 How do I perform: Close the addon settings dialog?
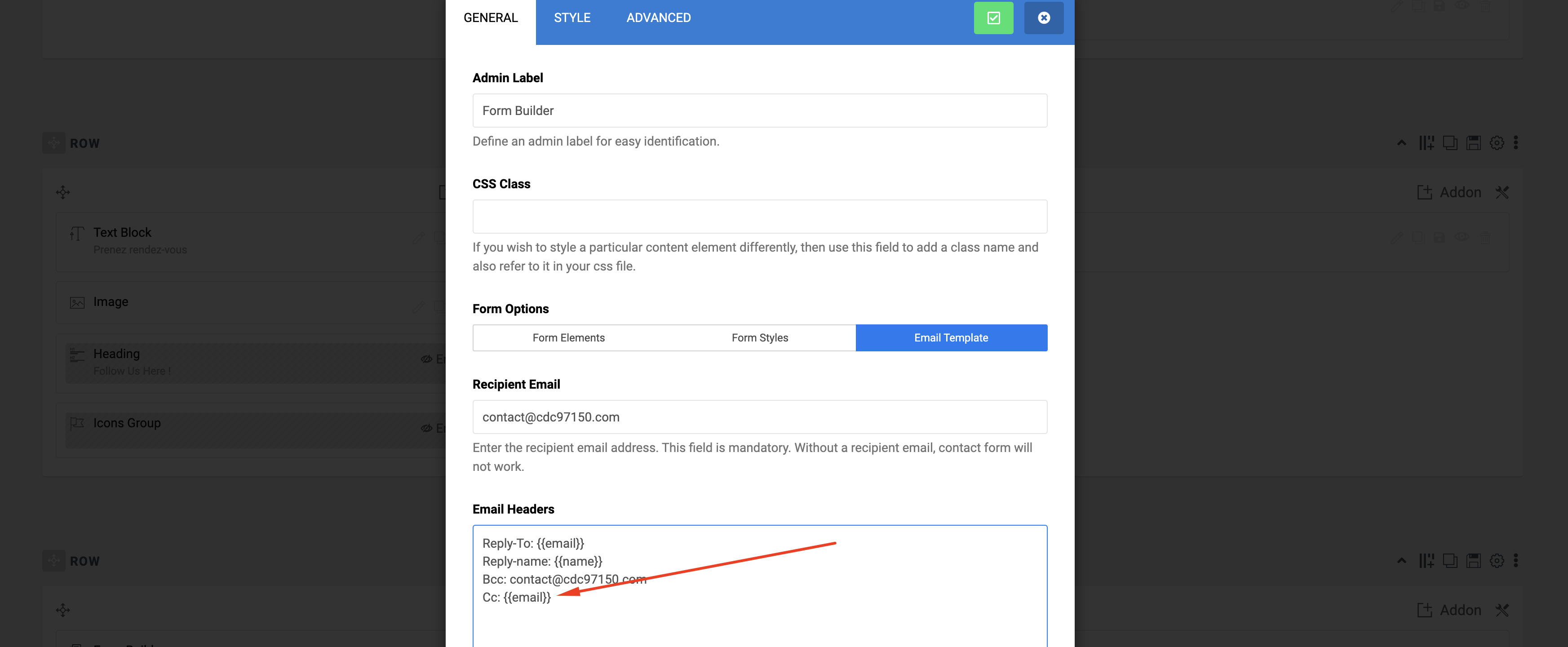pyautogui.click(x=1043, y=18)
